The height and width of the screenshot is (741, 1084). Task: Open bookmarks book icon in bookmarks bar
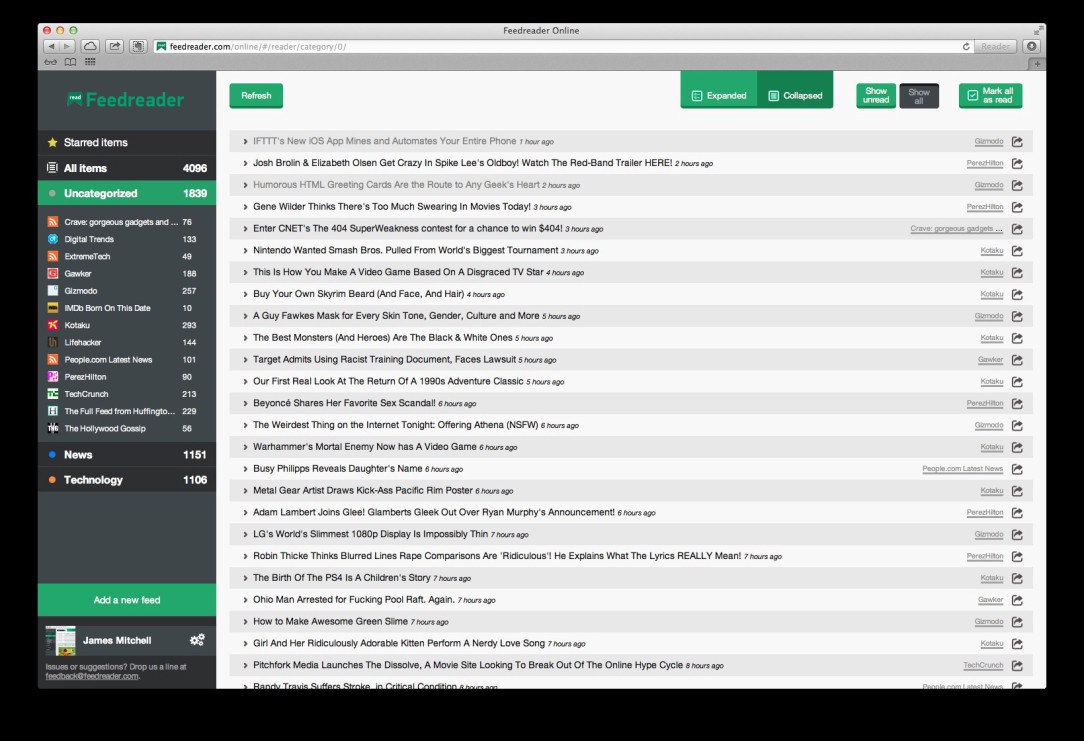pos(71,62)
